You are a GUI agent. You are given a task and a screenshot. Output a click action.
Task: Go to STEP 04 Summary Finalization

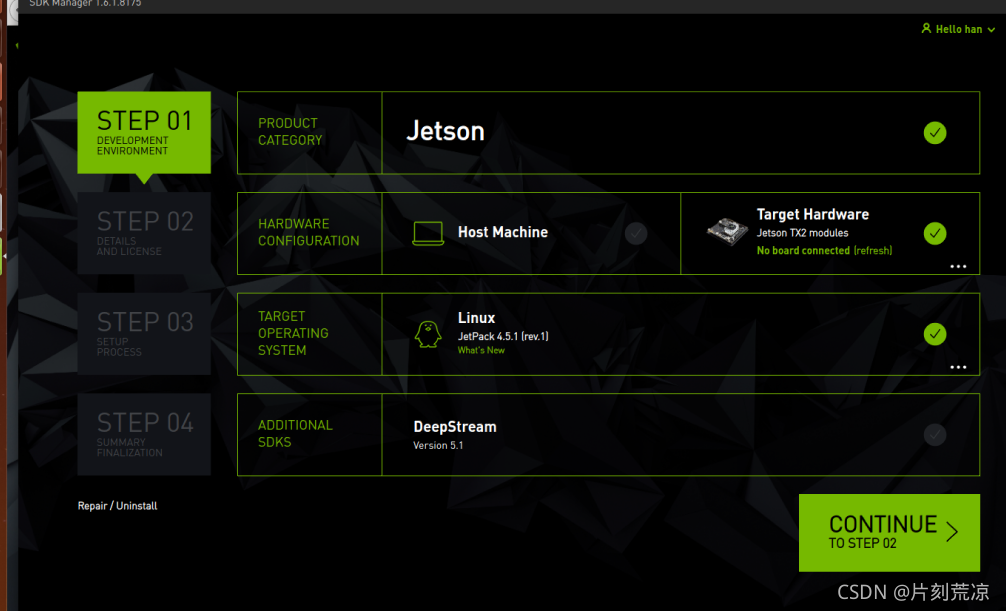pyautogui.click(x=144, y=435)
